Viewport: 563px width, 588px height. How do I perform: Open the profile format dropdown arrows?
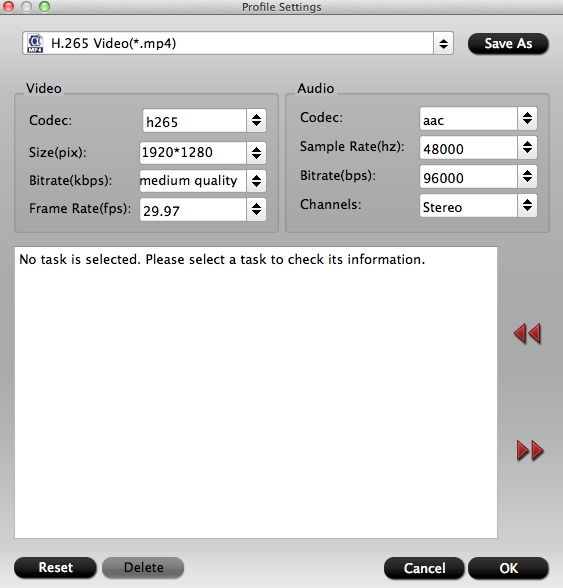coord(443,44)
